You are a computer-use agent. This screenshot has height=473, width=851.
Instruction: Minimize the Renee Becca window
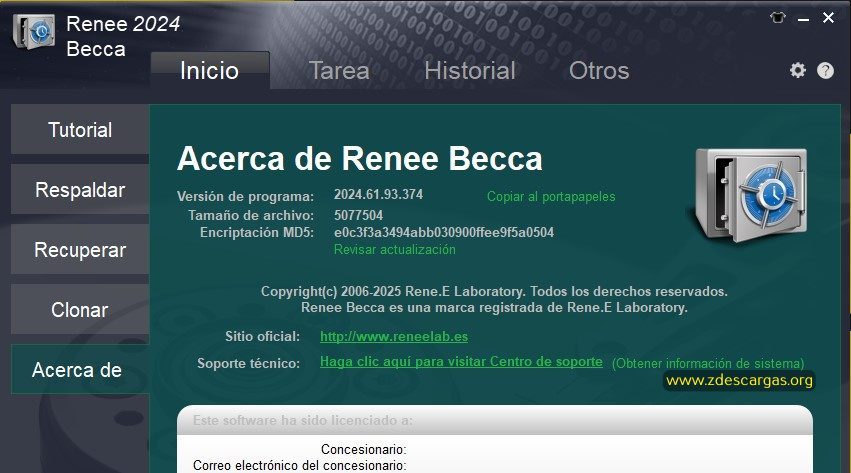coord(803,19)
